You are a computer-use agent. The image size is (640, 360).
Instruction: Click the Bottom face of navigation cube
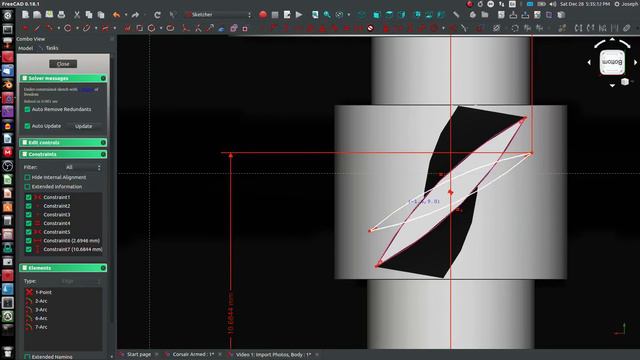pyautogui.click(x=612, y=62)
